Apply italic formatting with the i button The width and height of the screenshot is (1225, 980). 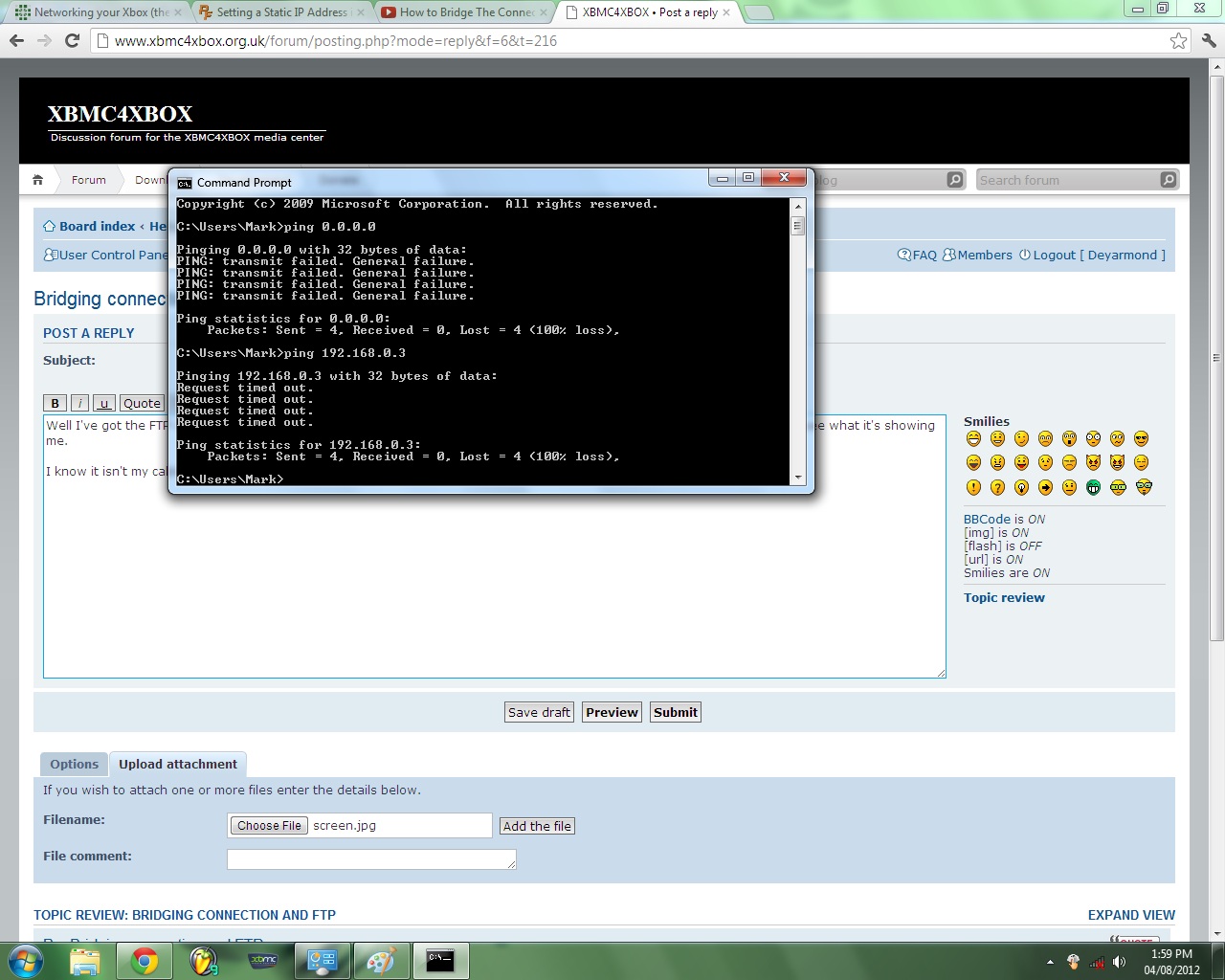pos(79,403)
